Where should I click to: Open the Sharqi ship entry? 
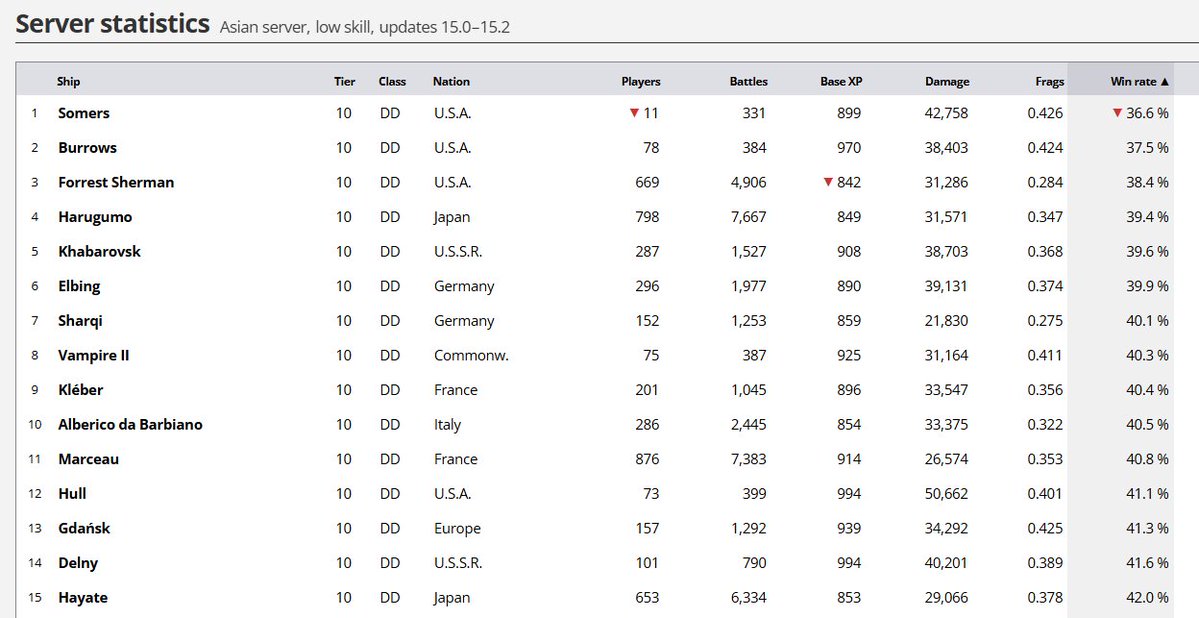pos(80,320)
